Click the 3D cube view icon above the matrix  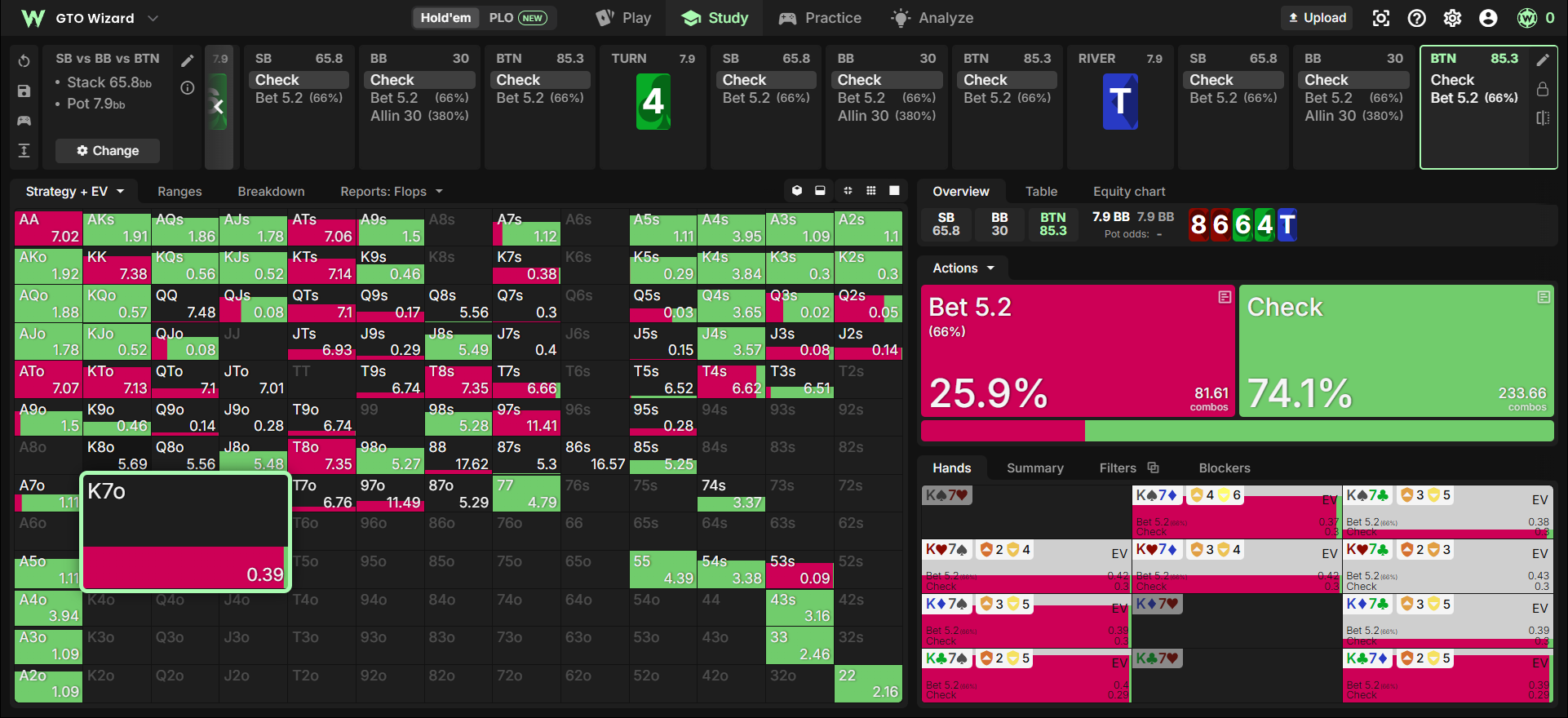(x=797, y=191)
